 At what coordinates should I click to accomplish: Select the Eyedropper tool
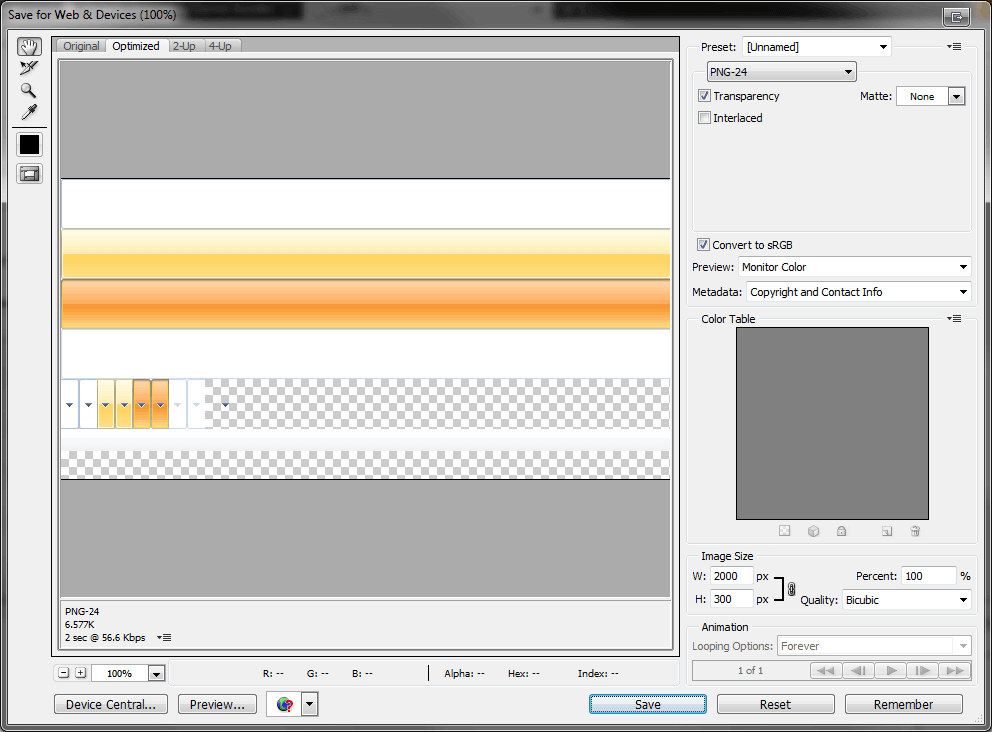coord(28,112)
